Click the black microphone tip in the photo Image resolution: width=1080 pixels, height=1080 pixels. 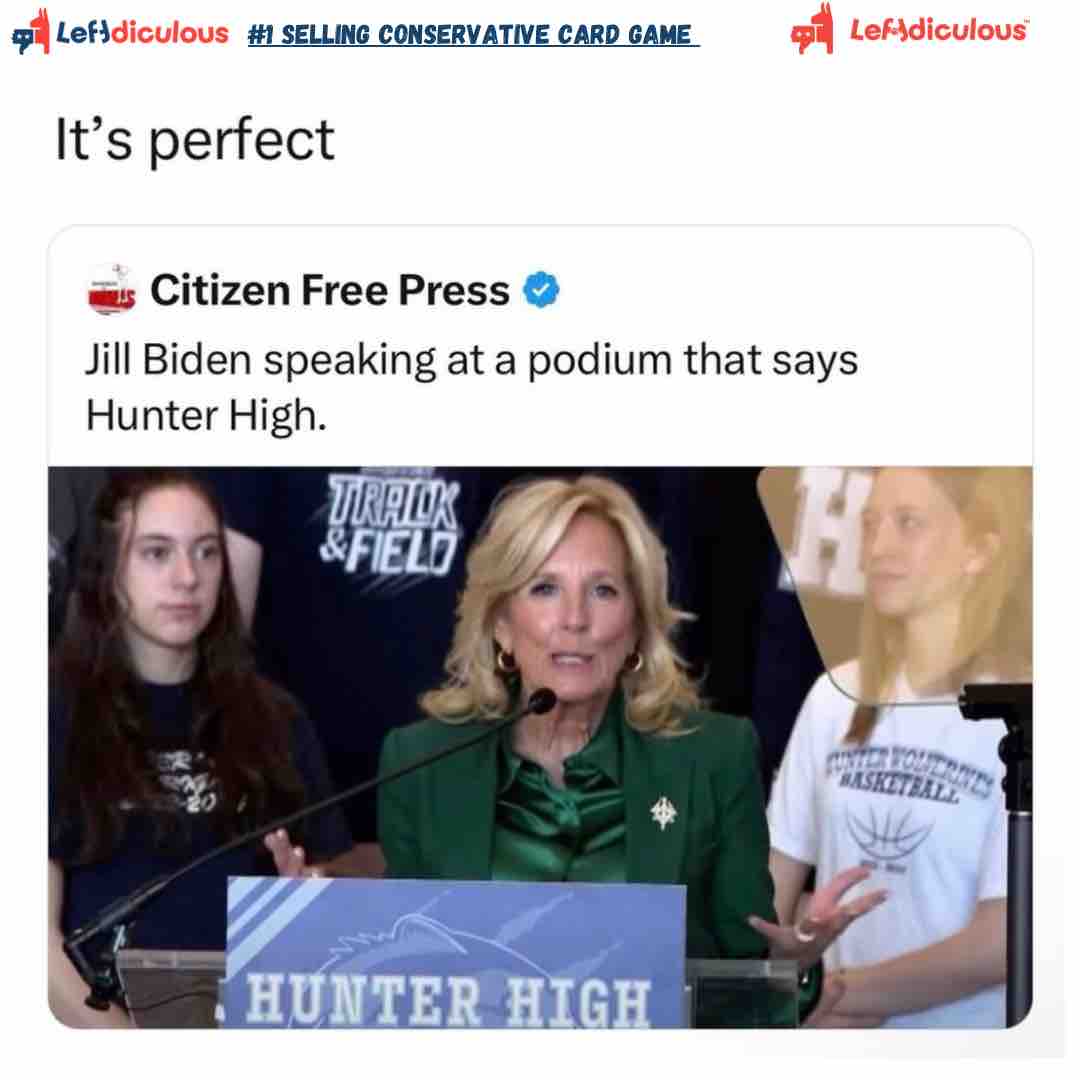(541, 701)
